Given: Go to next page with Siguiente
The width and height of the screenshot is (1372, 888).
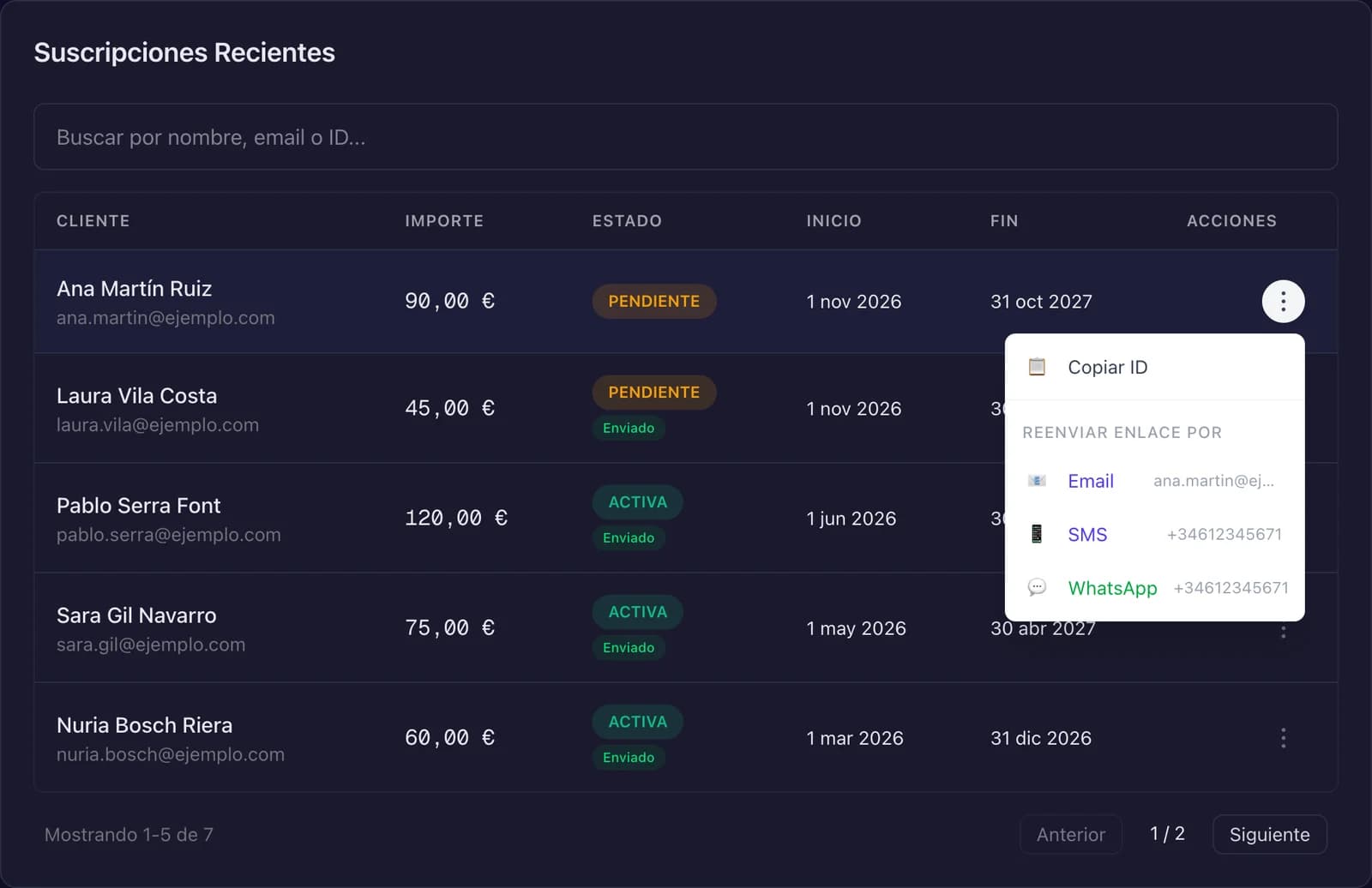Looking at the screenshot, I should coord(1269,834).
